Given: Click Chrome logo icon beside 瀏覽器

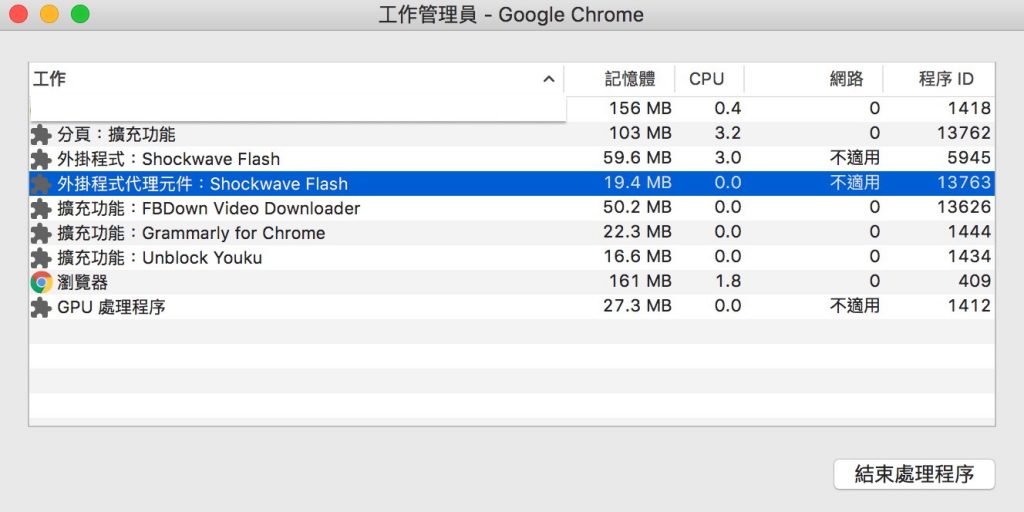Looking at the screenshot, I should click(41, 282).
